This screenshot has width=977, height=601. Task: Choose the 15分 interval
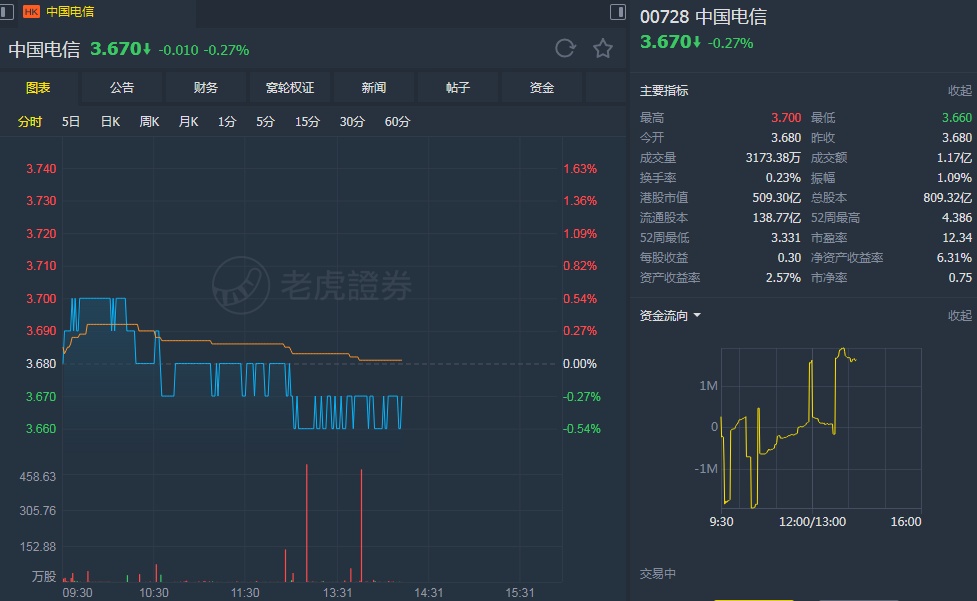[307, 121]
